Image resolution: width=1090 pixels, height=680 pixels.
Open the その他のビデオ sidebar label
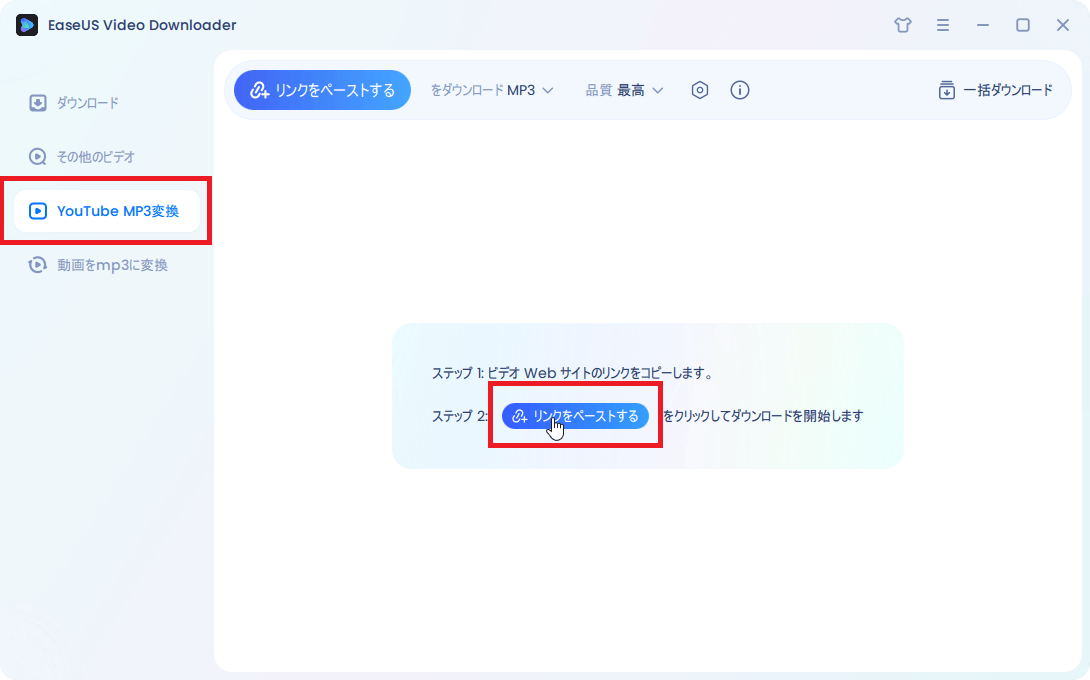(95, 157)
